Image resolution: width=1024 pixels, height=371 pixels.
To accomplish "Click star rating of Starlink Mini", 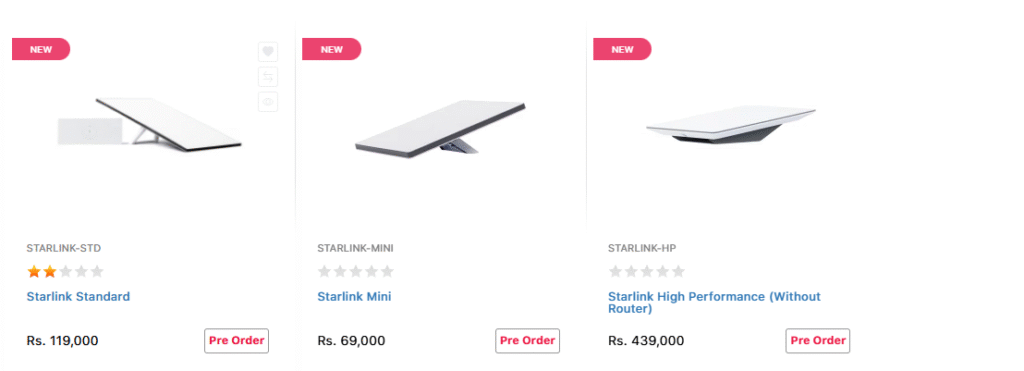I will coord(356,271).
